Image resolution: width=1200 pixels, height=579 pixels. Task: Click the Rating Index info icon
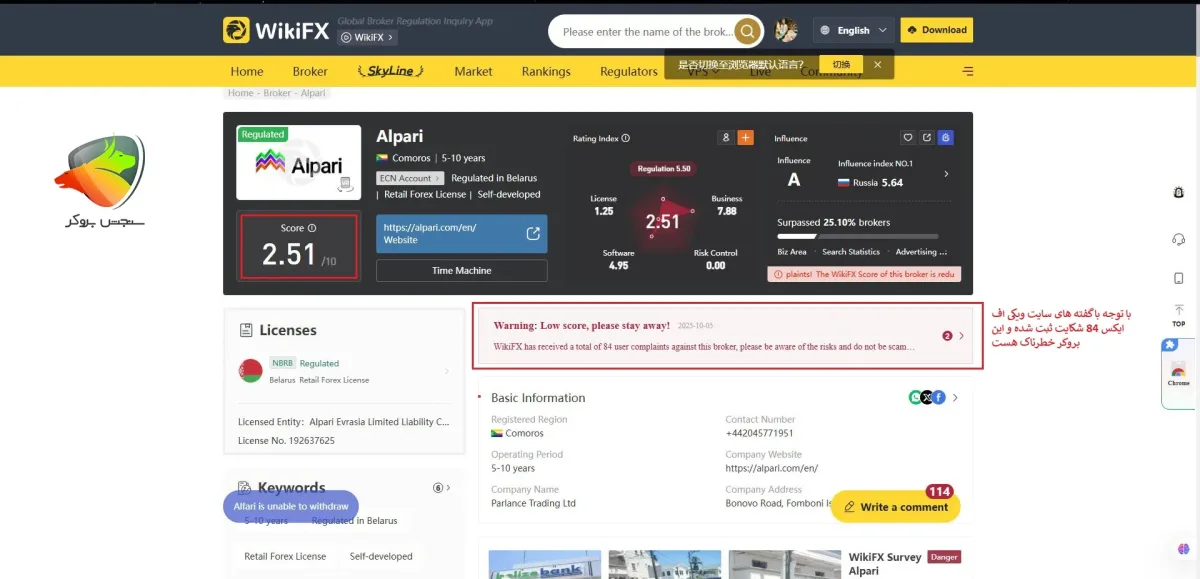pyautogui.click(x=626, y=138)
